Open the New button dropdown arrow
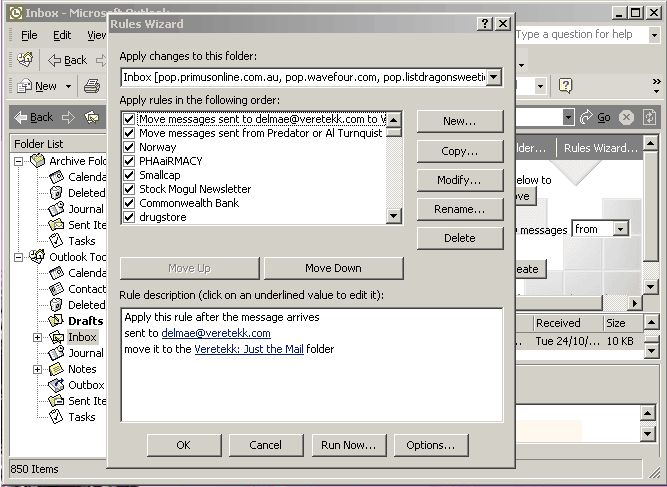 68,86
